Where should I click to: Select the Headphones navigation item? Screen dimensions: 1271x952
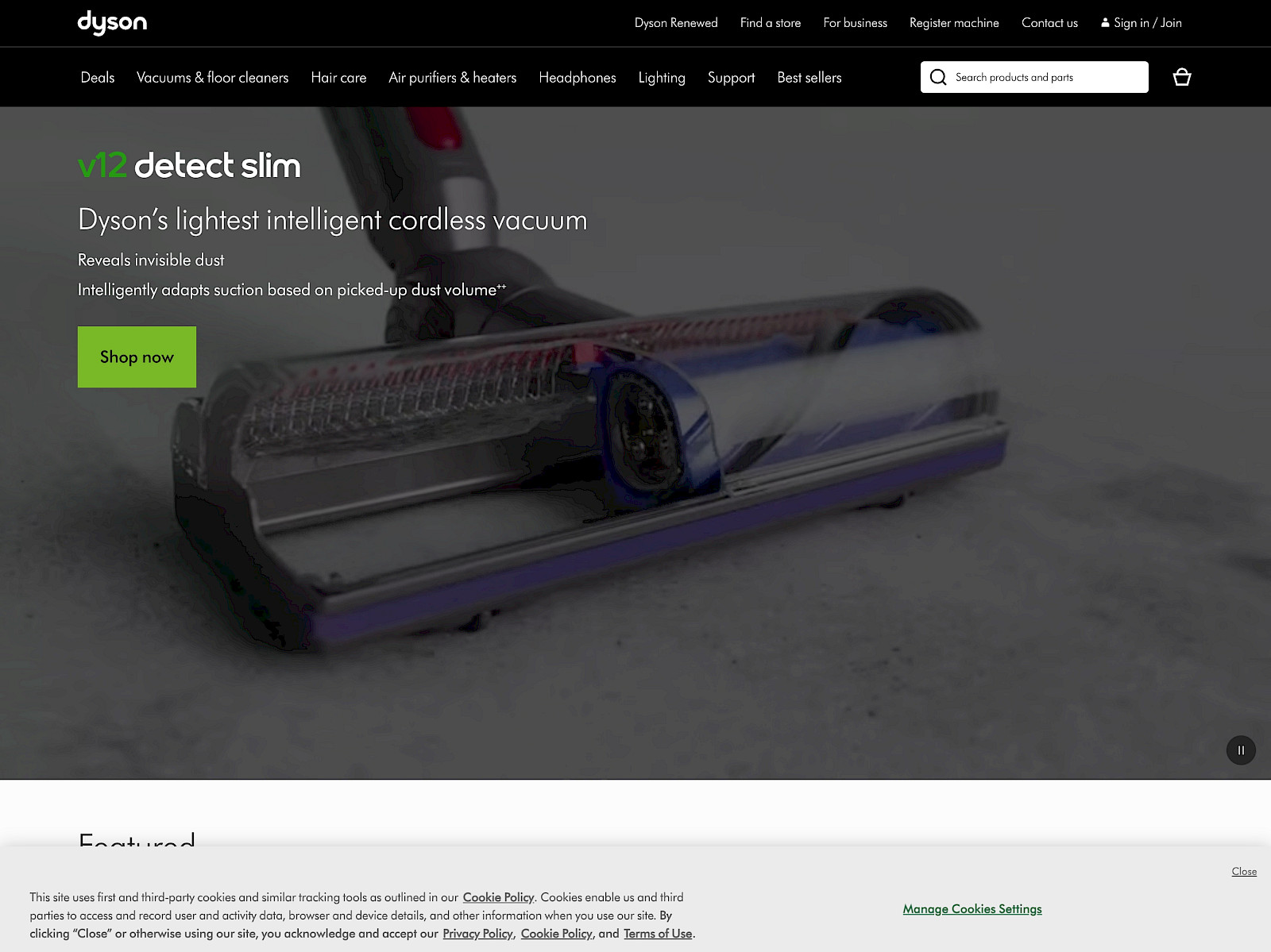[578, 77]
